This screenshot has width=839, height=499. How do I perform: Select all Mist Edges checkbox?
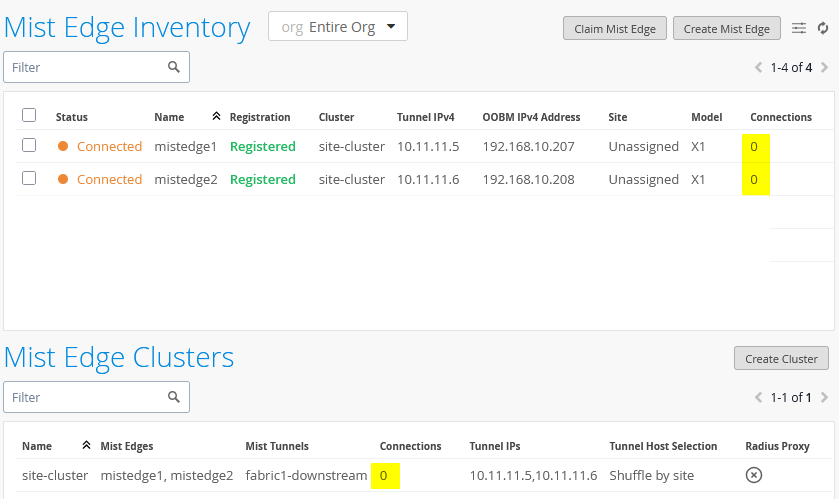(x=29, y=115)
